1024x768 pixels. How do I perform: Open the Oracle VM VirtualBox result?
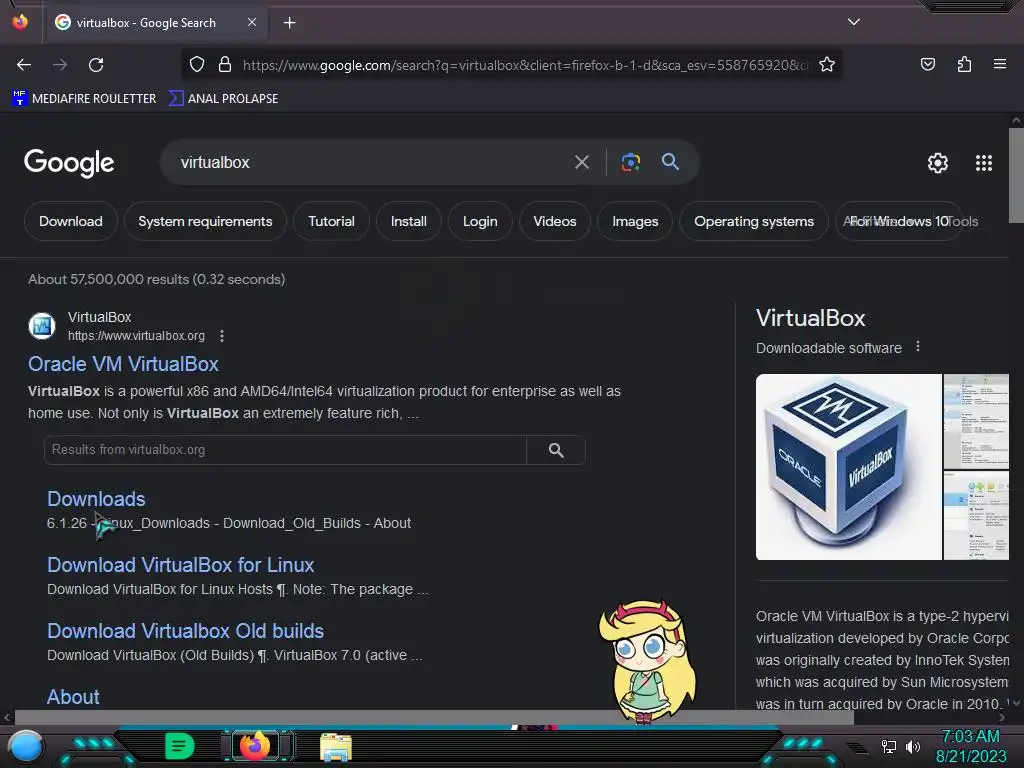click(123, 364)
